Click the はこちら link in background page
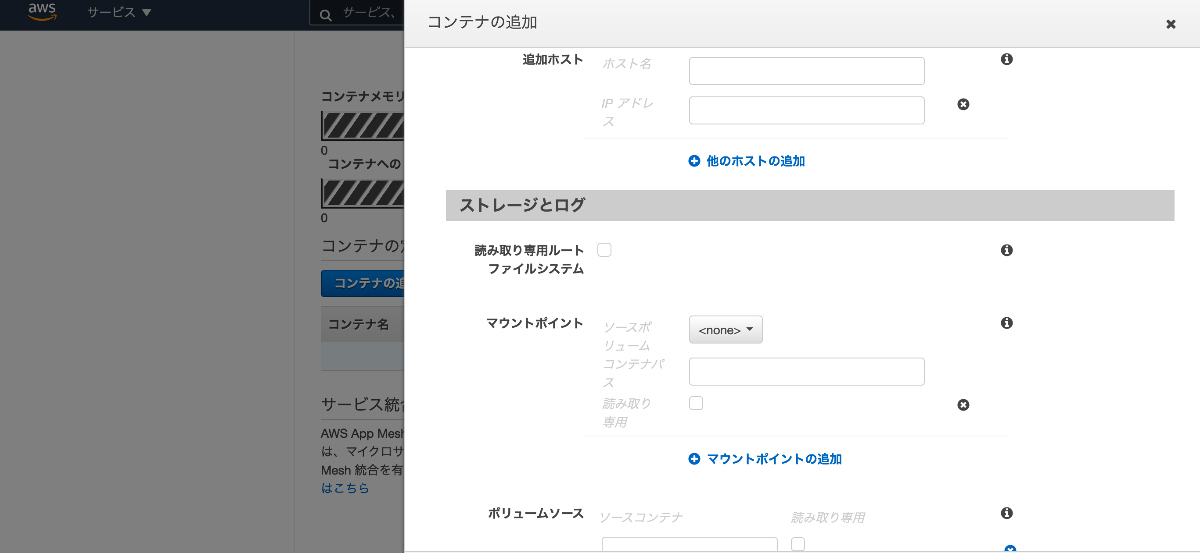1200x553 pixels. click(x=345, y=488)
